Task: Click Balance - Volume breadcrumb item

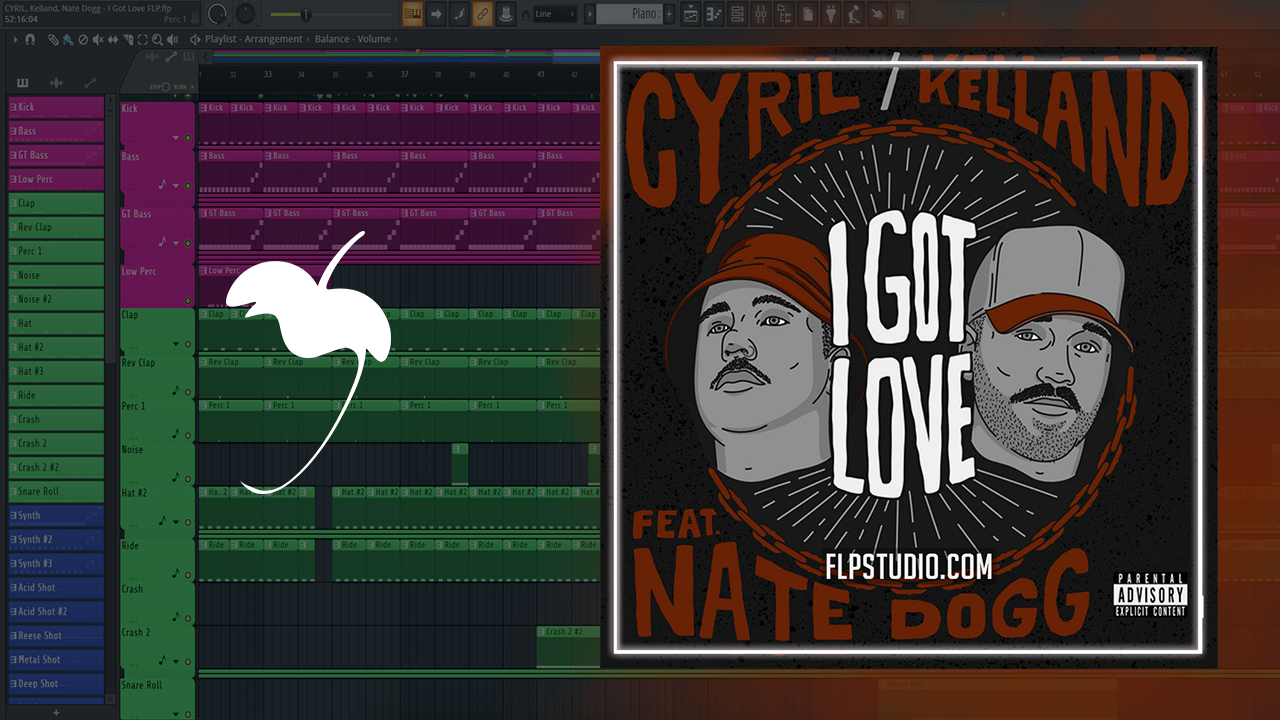Action: click(352, 39)
